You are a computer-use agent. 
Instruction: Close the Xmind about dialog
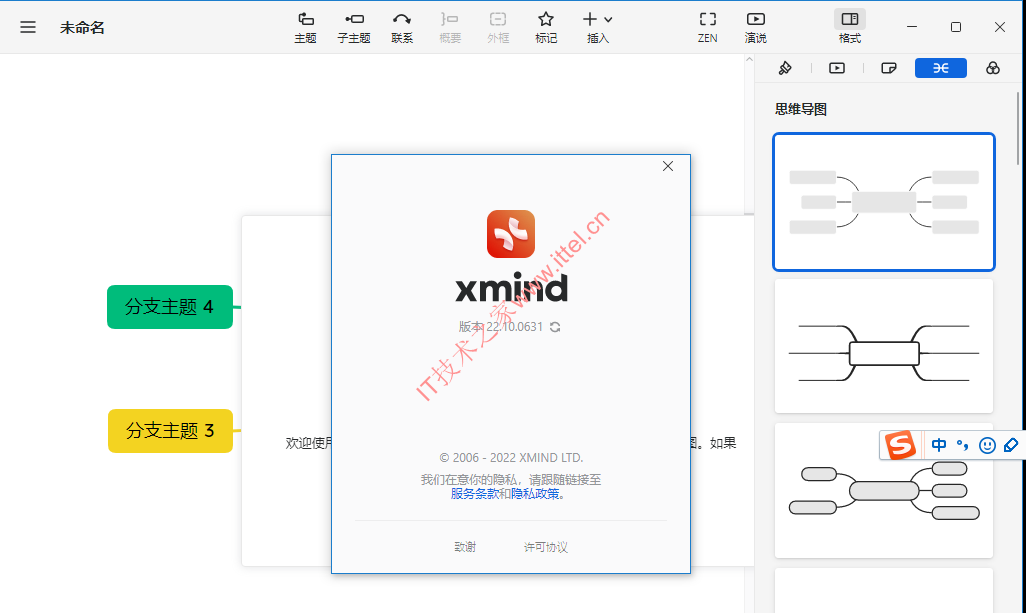[x=667, y=166]
